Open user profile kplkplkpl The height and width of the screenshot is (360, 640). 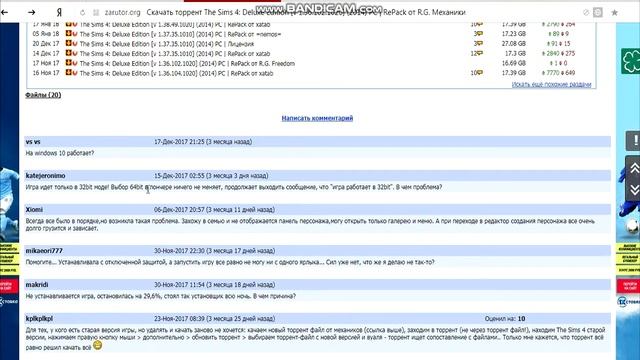pyautogui.click(x=39, y=318)
